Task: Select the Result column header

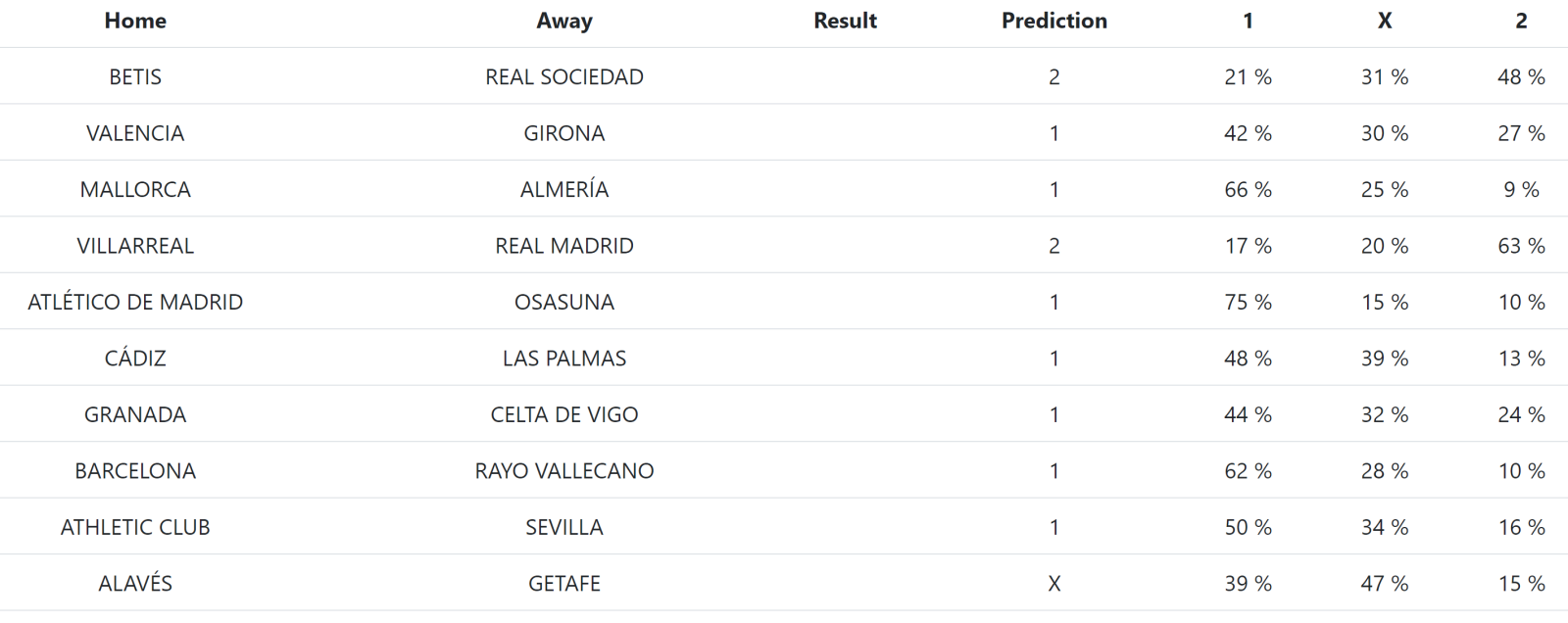Action: tap(845, 21)
